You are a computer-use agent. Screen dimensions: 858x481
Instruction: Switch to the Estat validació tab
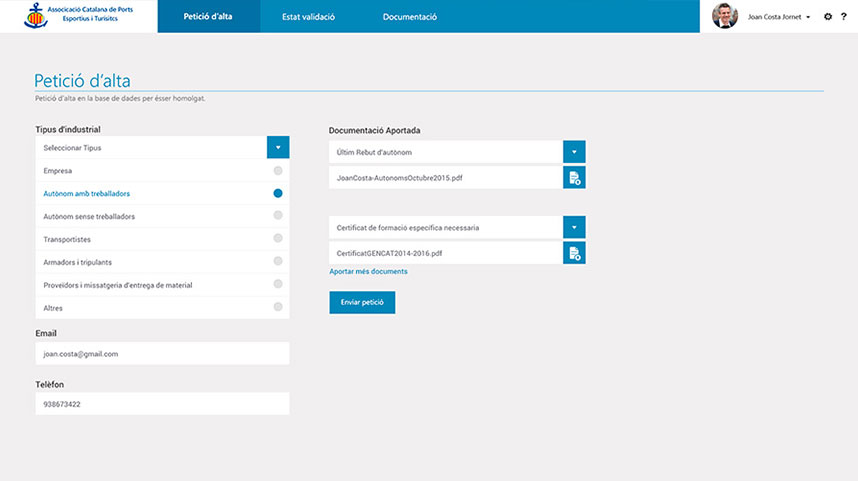pos(308,17)
